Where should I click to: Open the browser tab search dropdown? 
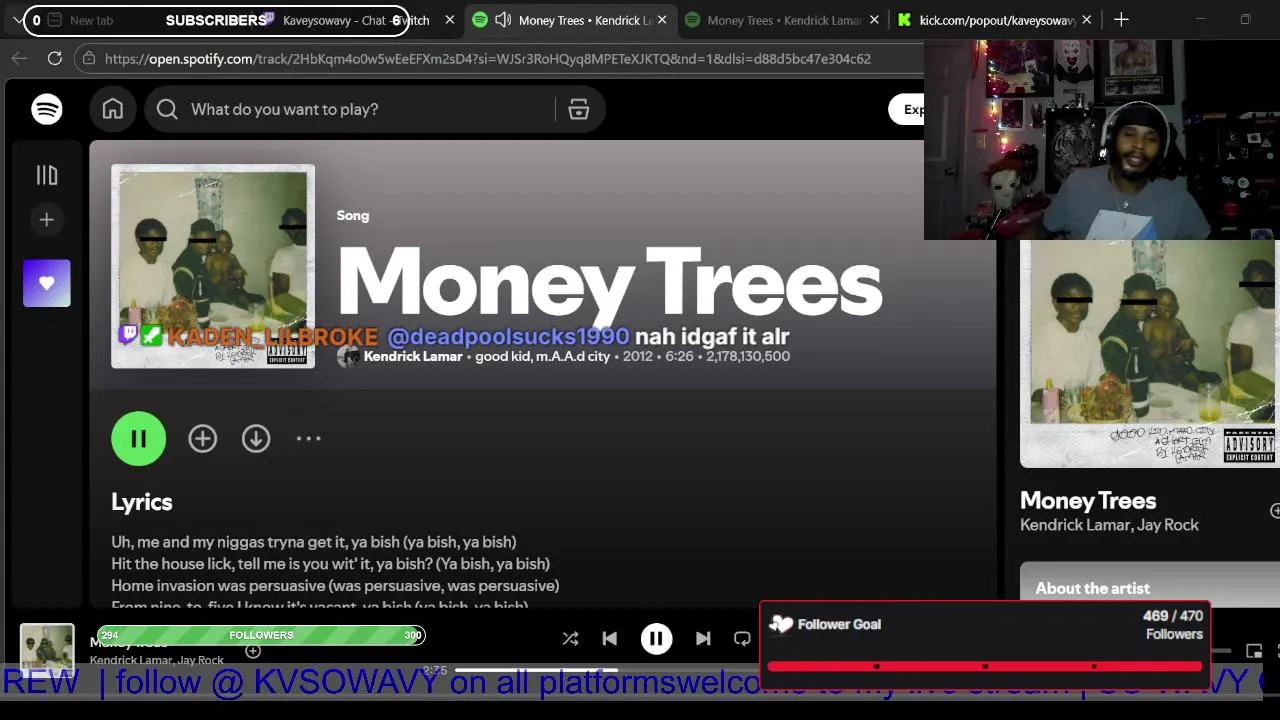tap(18, 20)
